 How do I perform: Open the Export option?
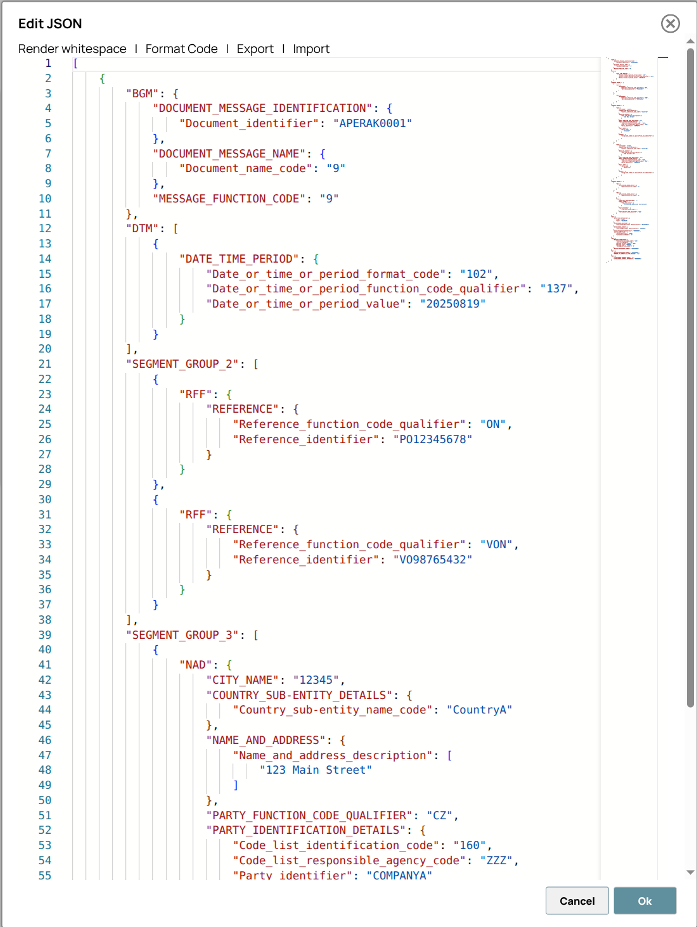[255, 49]
